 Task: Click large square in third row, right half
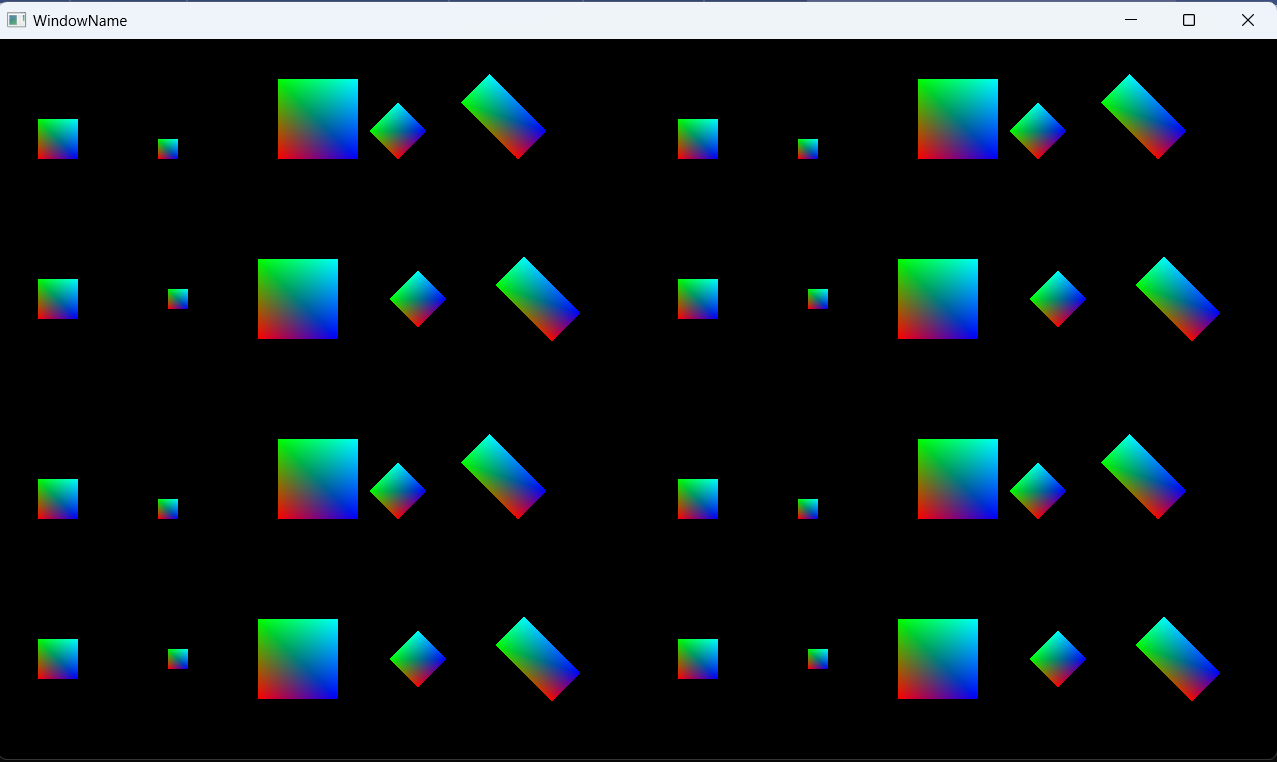[x=958, y=479]
